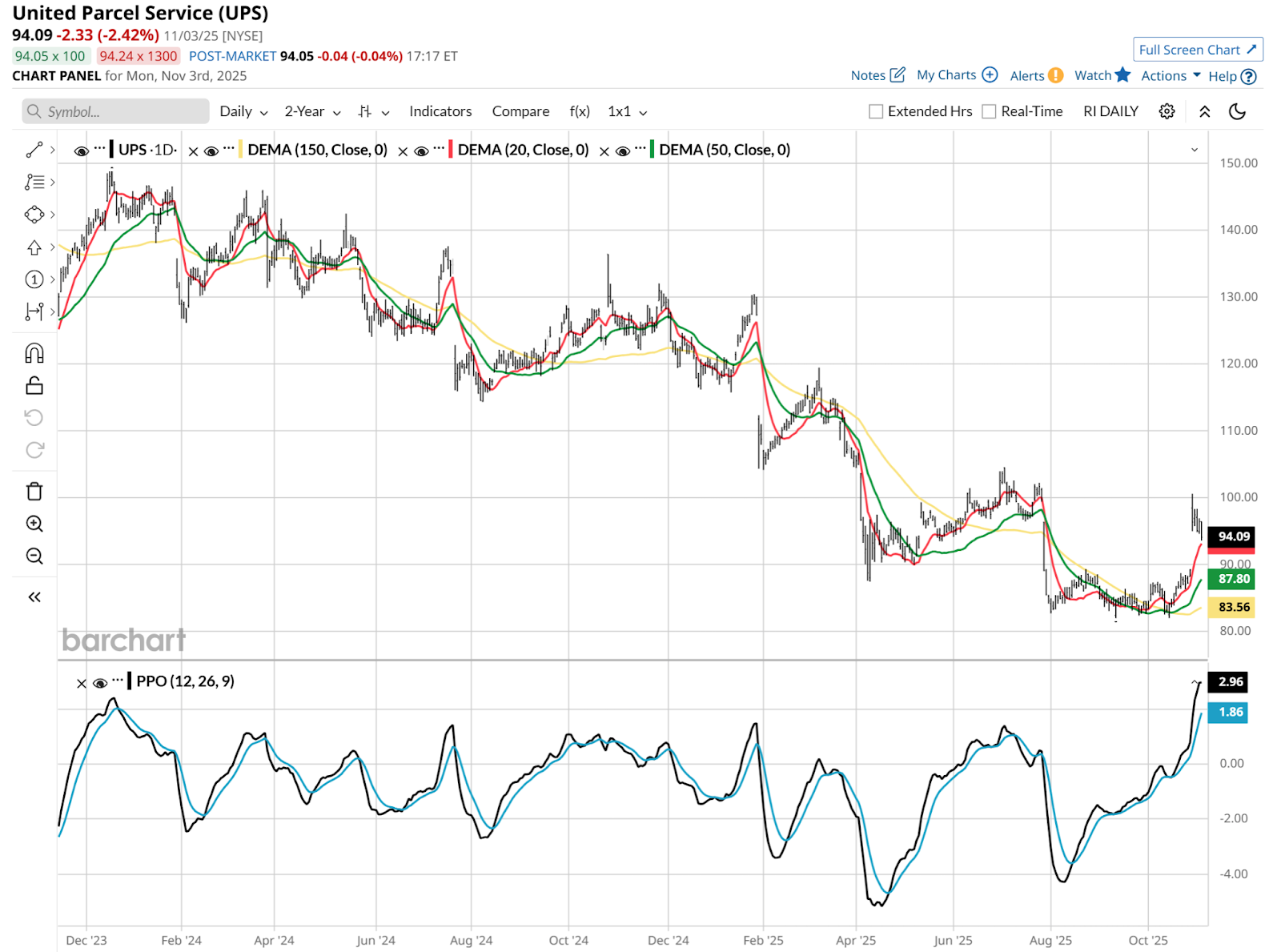Click the green DEMA 50 color swatch
Screen dimensions: 1281x952
tap(652, 150)
